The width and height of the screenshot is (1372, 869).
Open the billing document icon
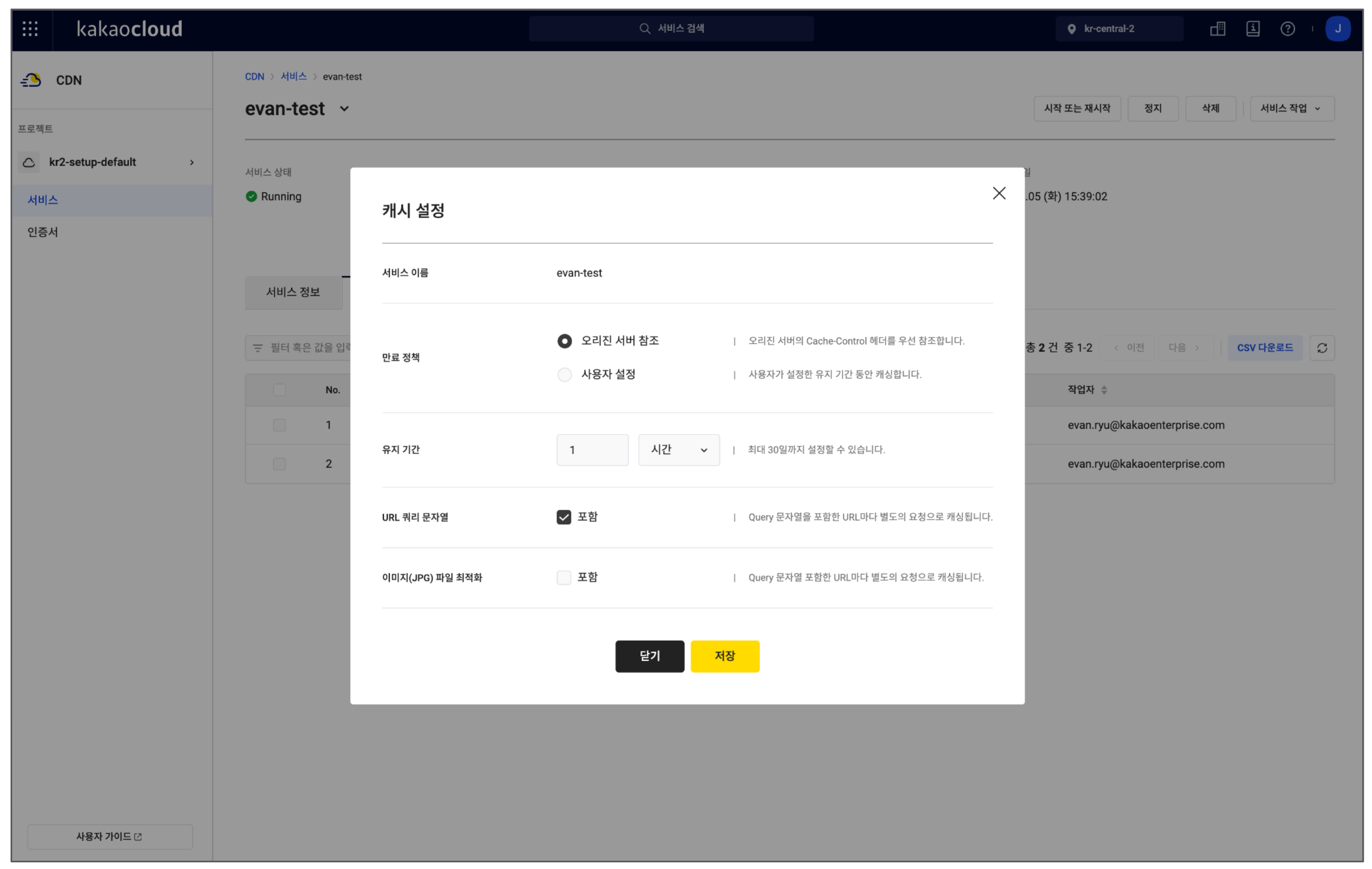click(1253, 29)
